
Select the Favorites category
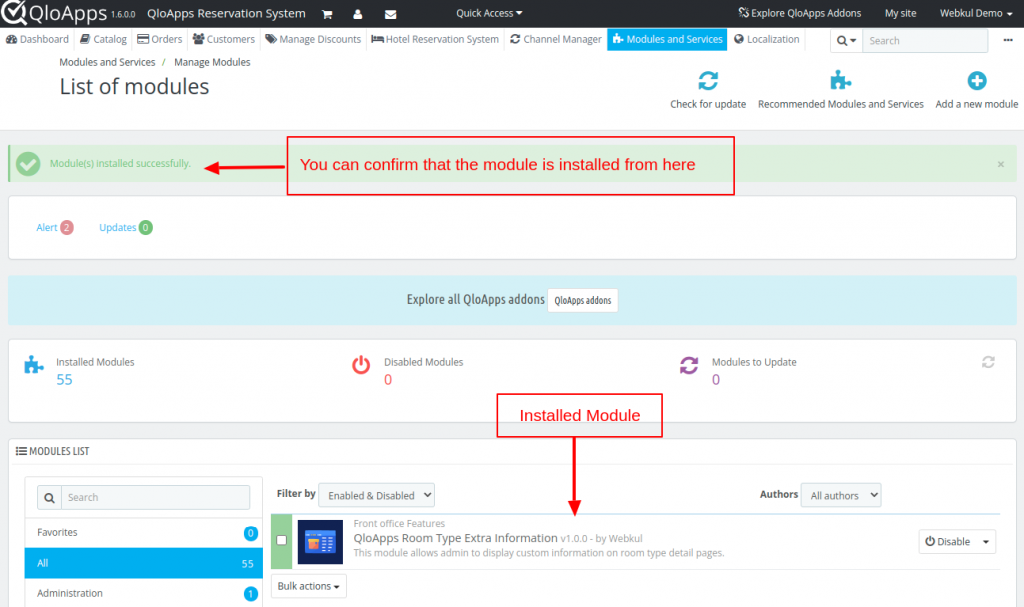pos(144,533)
